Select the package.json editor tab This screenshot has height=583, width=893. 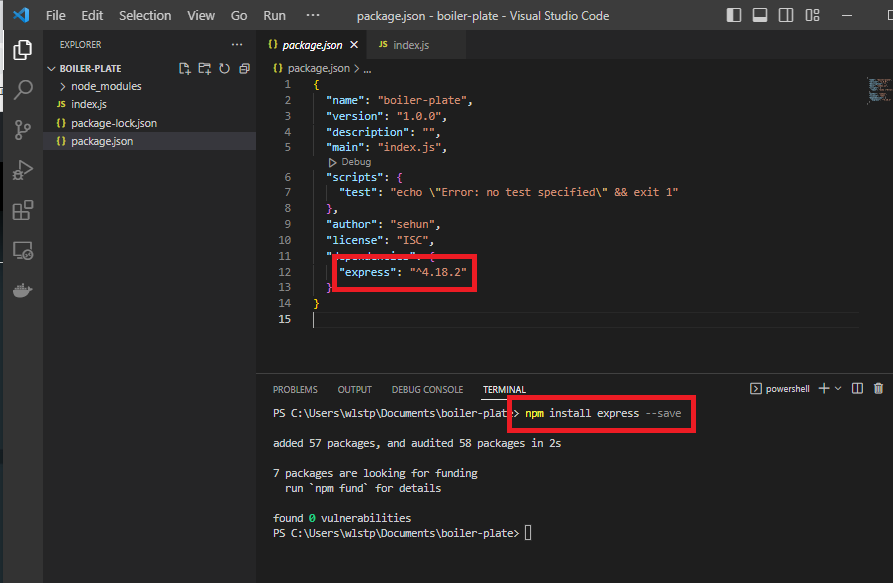pos(312,45)
